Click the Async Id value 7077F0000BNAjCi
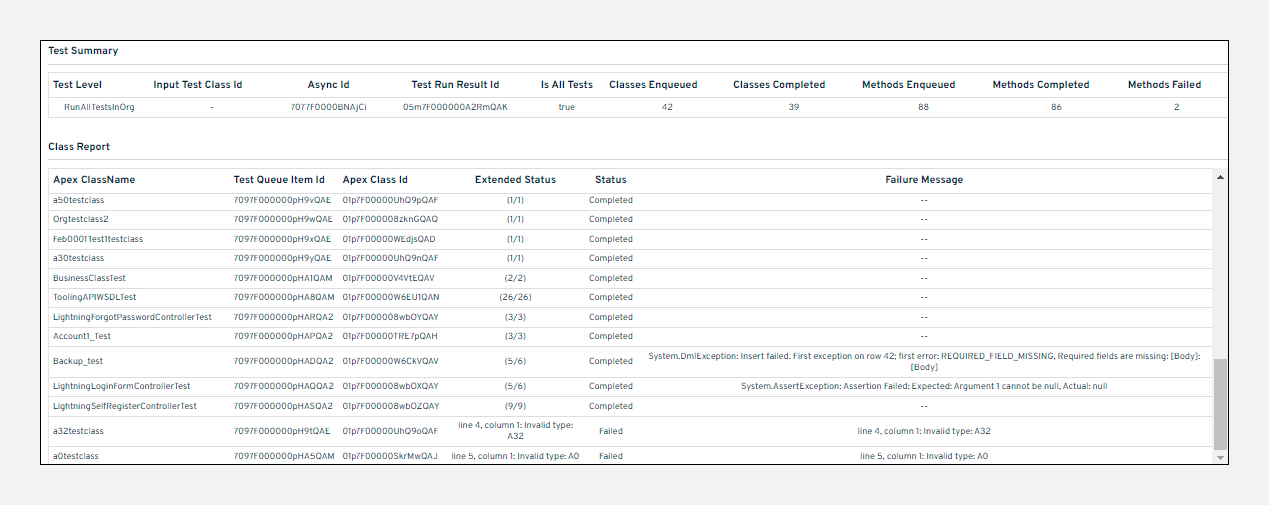Screen dimensions: 1269x505 click(328, 107)
